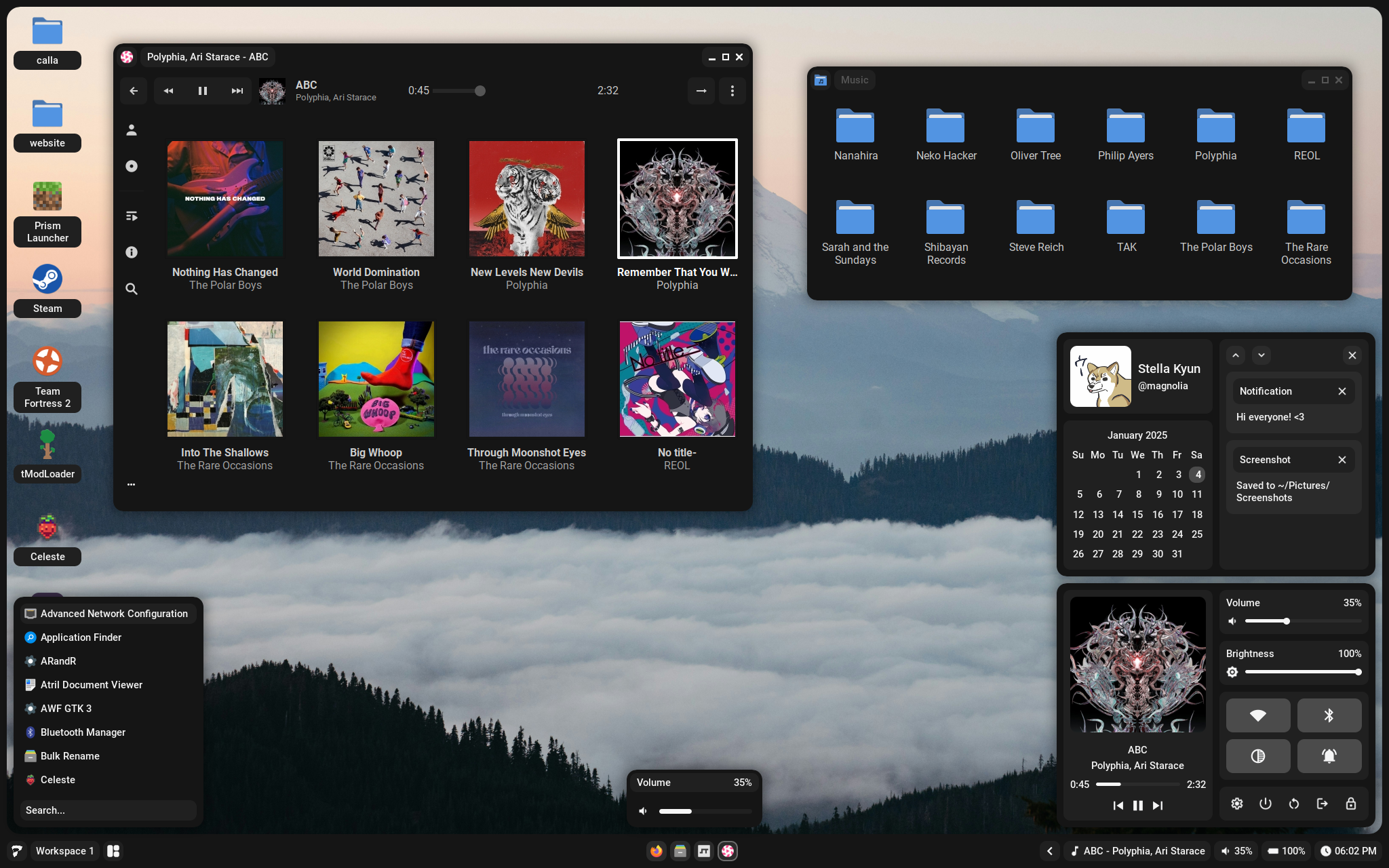Viewport: 1389px width, 868px height.
Task: Choose Atril Document Viewer from app list
Action: (91, 685)
